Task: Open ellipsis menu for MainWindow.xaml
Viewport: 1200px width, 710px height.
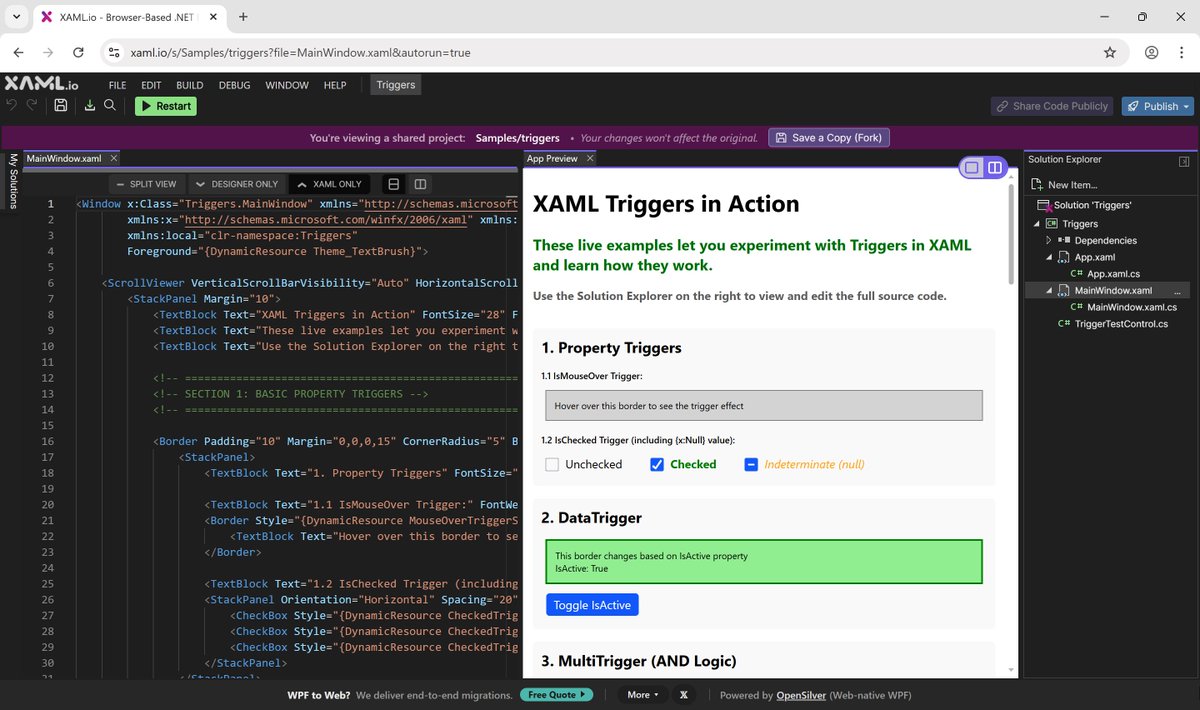Action: click(x=1176, y=291)
